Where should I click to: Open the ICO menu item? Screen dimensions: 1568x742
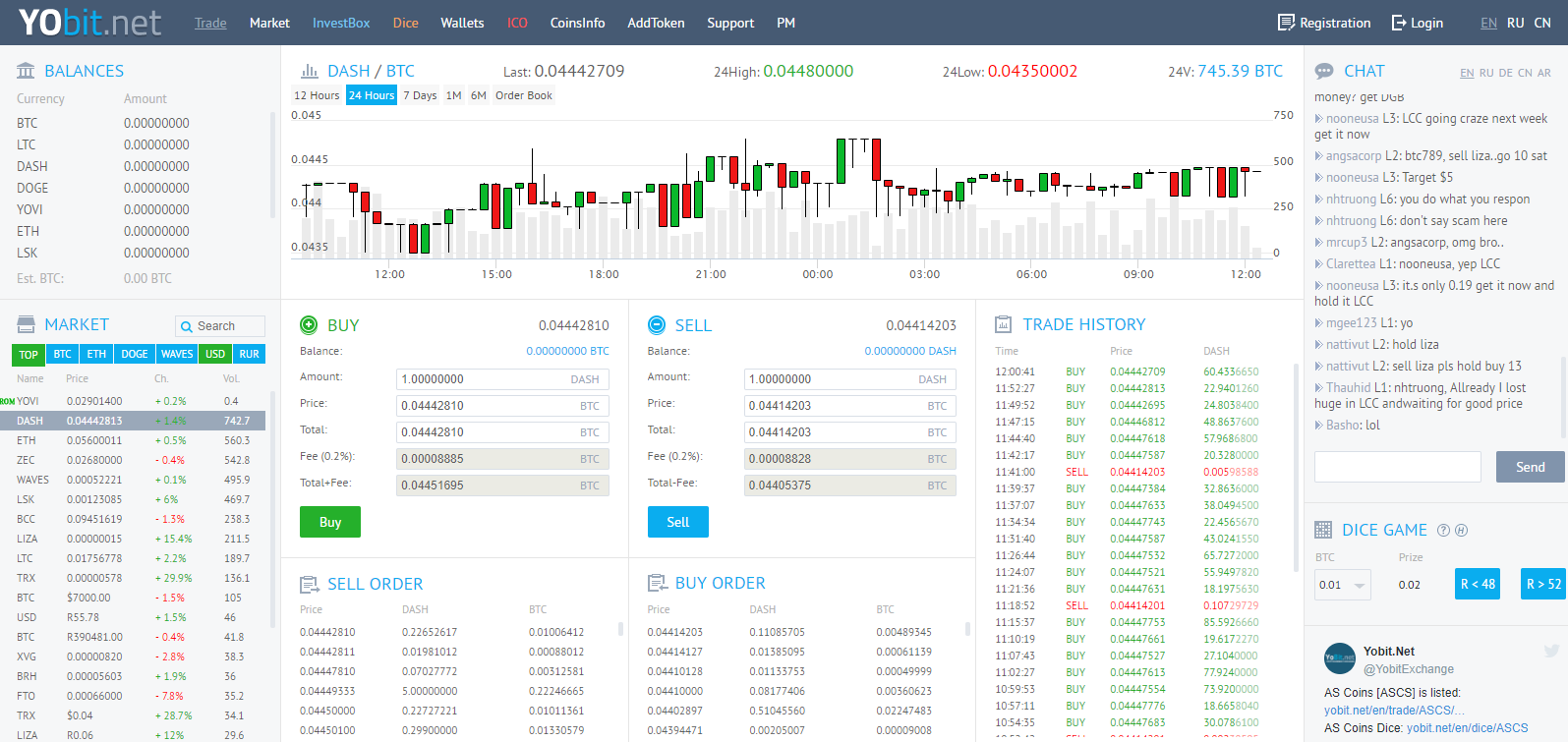[x=517, y=23]
